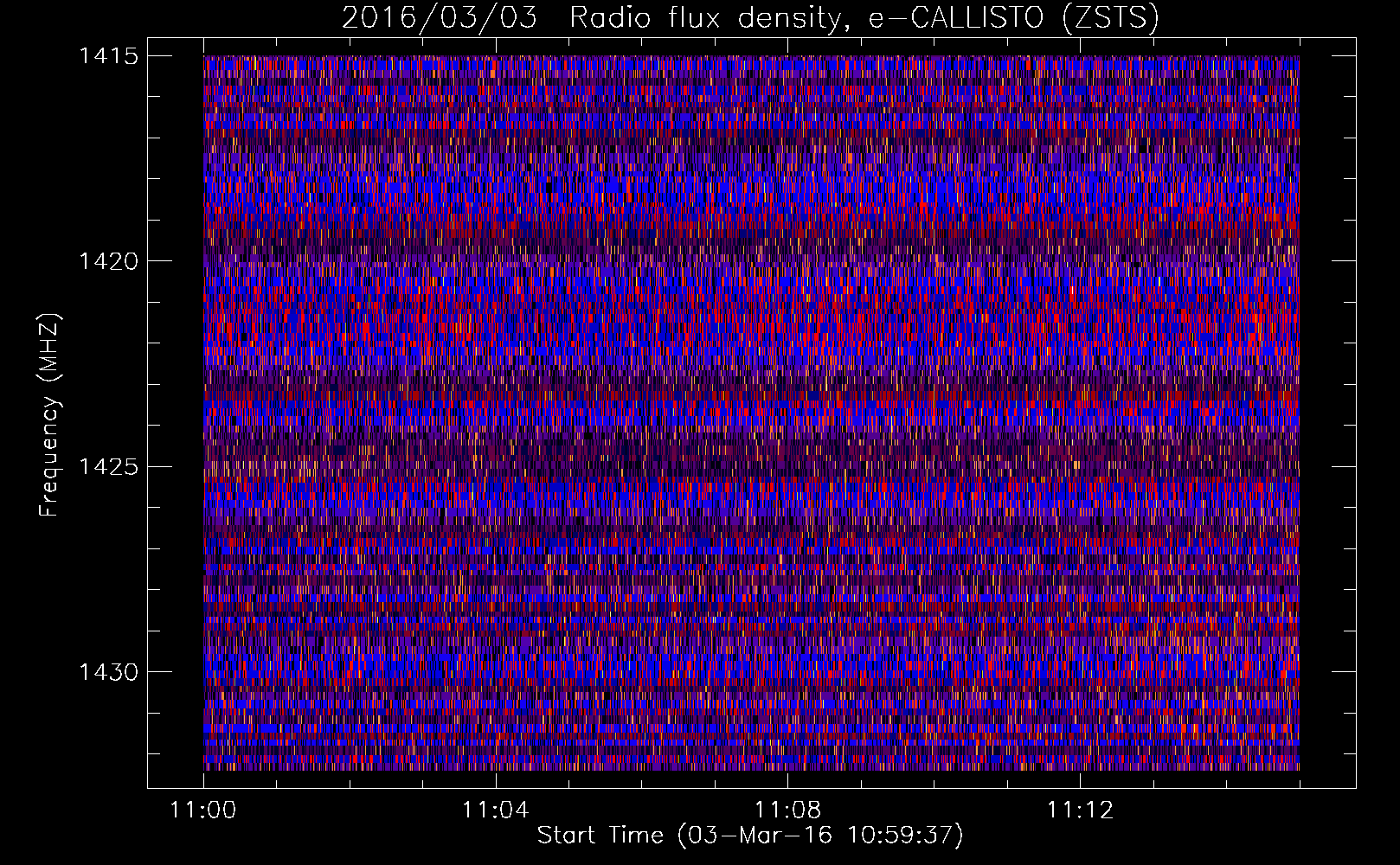Click the 11:12 time tick label
This screenshot has width=1400, height=865.
tap(1080, 810)
